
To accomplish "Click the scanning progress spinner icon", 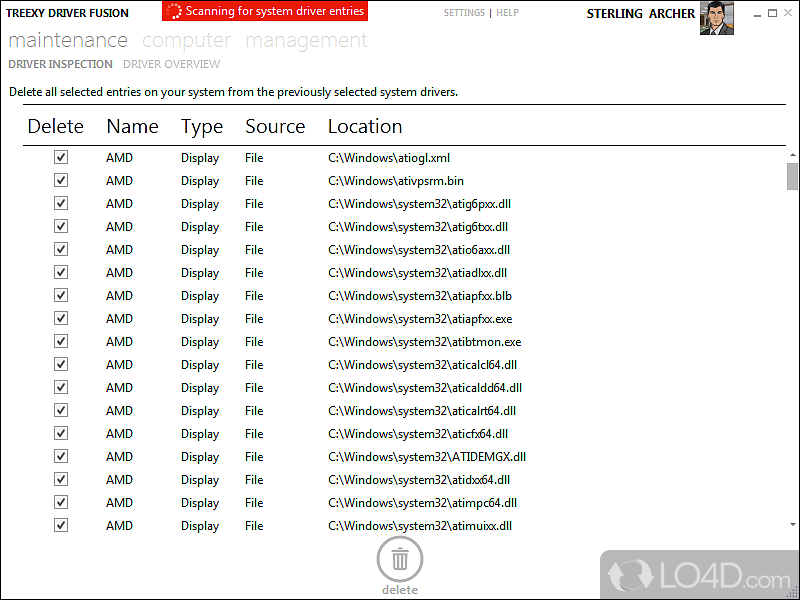I will pos(175,12).
